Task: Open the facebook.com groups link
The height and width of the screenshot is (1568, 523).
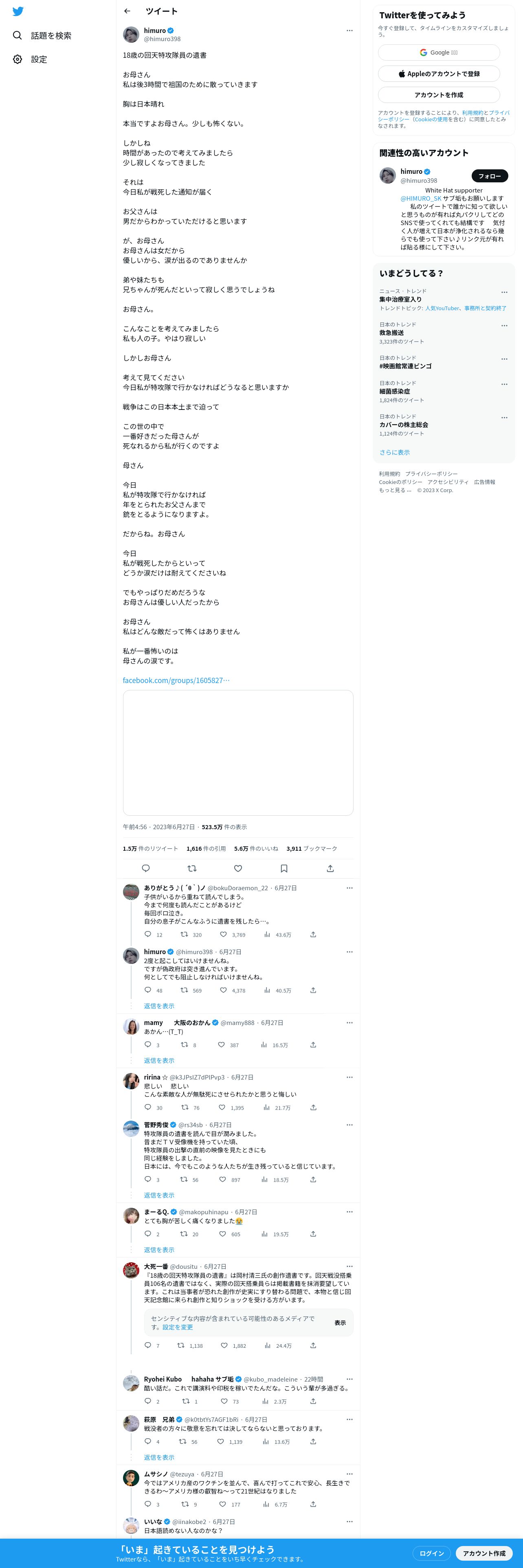Action: click(x=176, y=680)
